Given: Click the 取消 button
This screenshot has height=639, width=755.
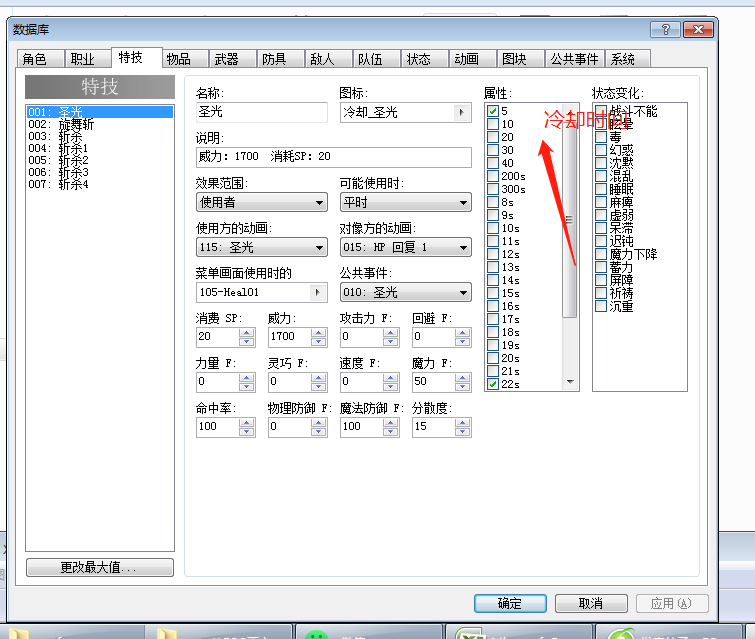Looking at the screenshot, I should [591, 603].
